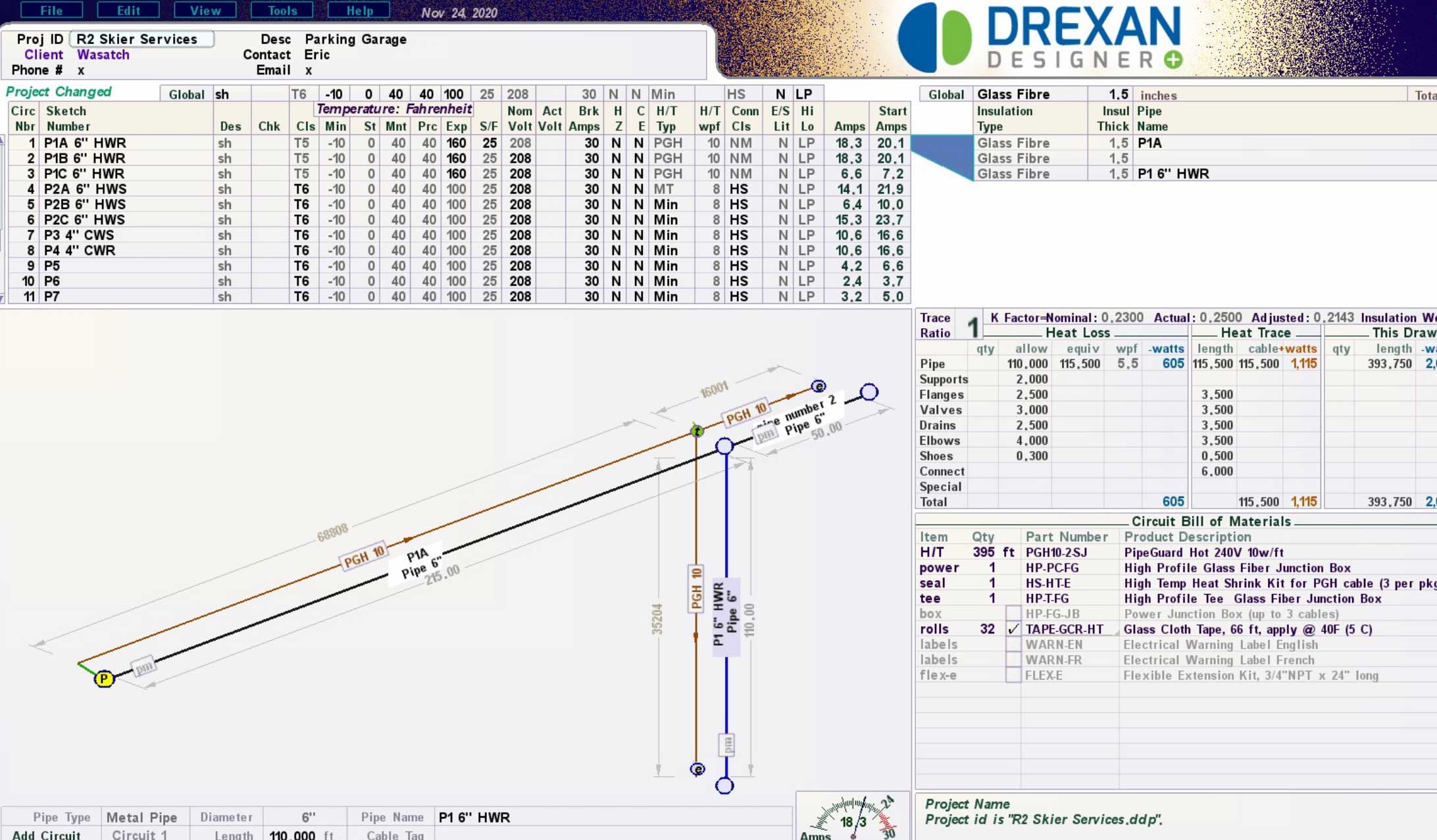Open global Glass Fibre insulation type selector

click(x=1030, y=94)
